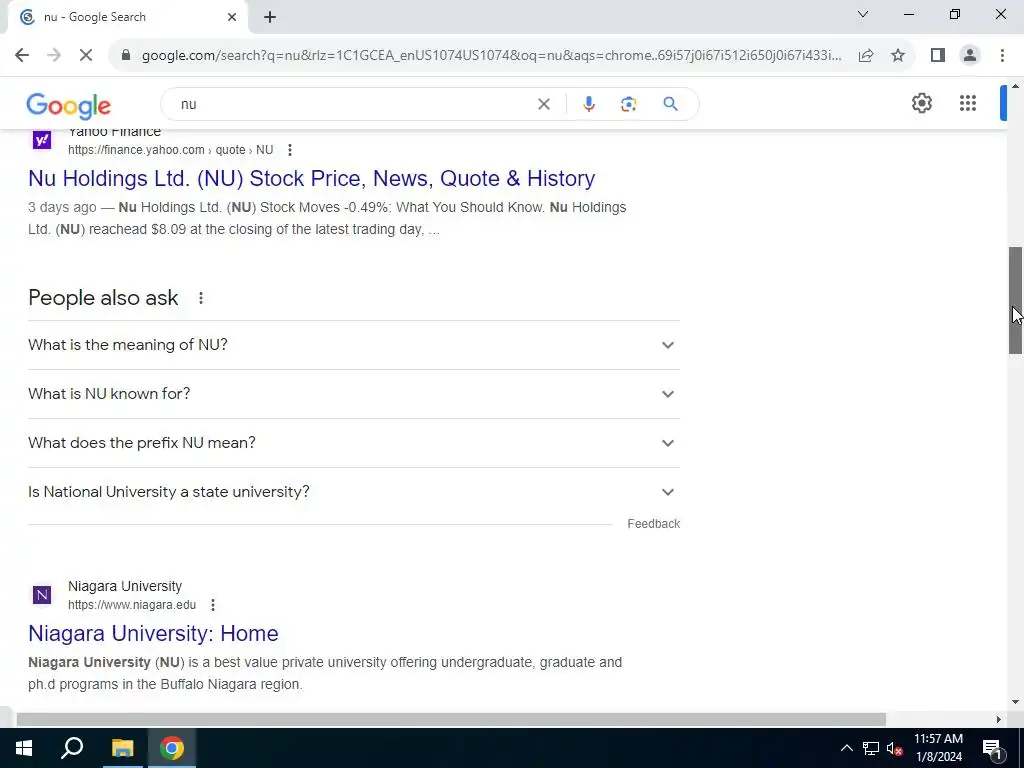Stop loading the page
Screen dimensions: 1024x768
tap(86, 56)
